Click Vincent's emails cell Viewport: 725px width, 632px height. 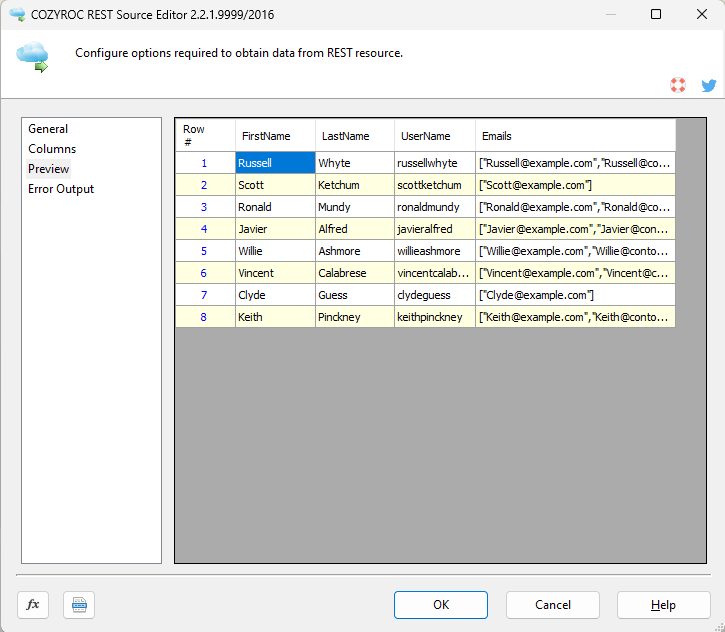point(575,273)
